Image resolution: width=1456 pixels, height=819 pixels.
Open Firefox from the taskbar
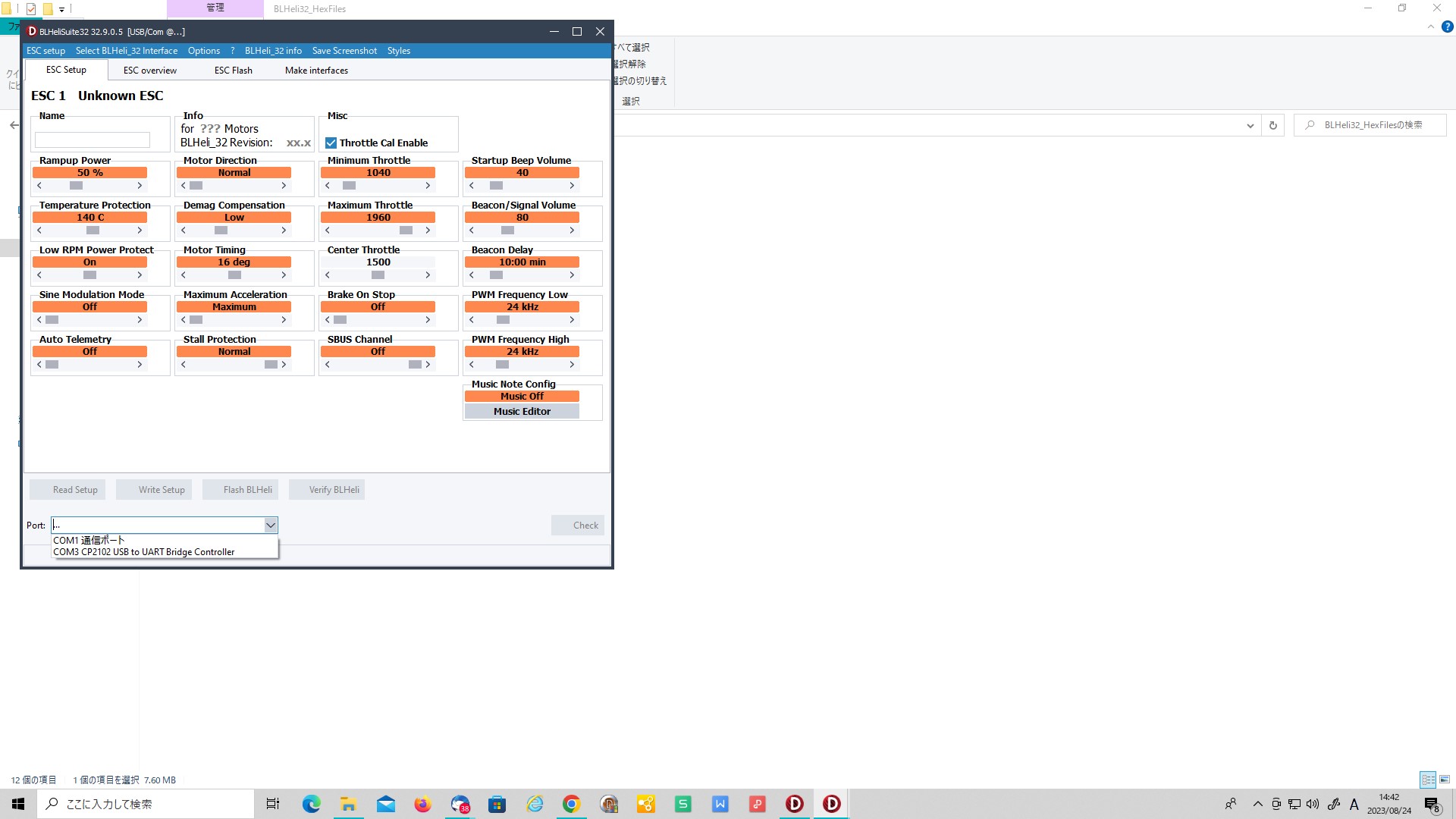tap(422, 804)
